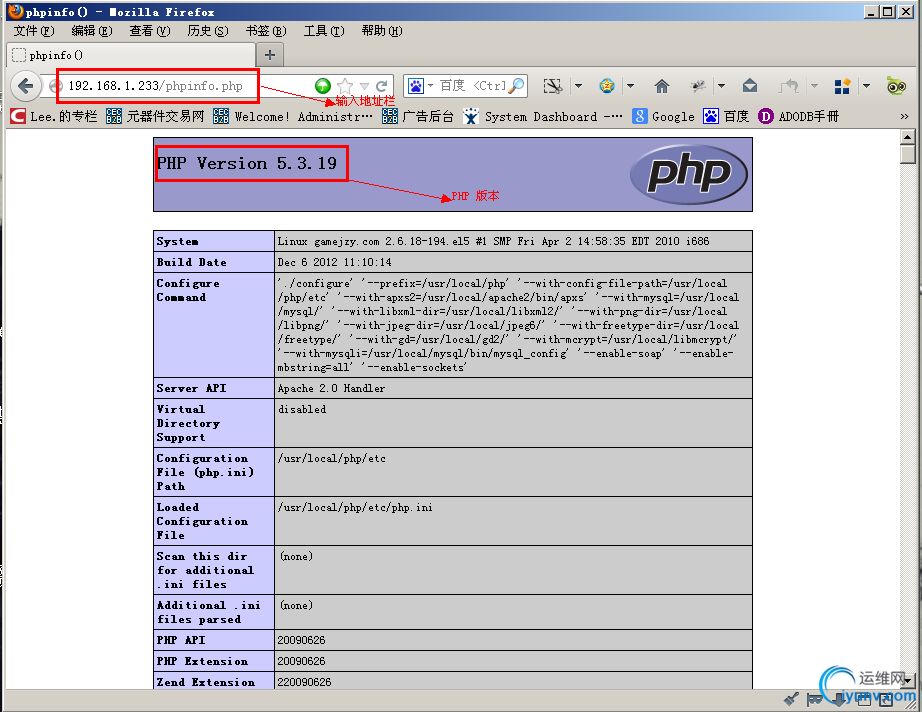Click the 'PHP Version 5.3.19' heading
This screenshot has height=712, width=922.
[x=247, y=163]
